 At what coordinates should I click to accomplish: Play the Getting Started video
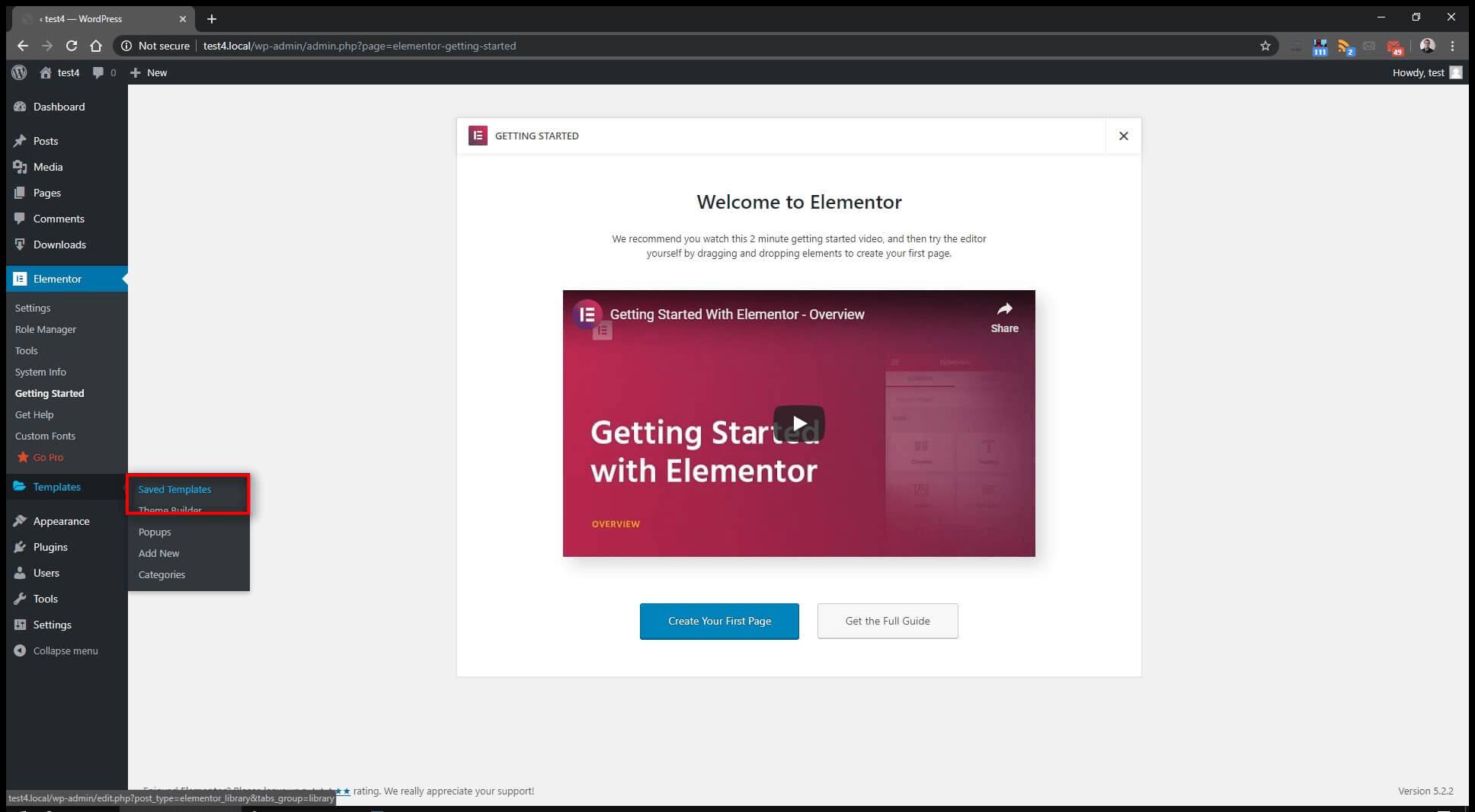[x=798, y=424]
